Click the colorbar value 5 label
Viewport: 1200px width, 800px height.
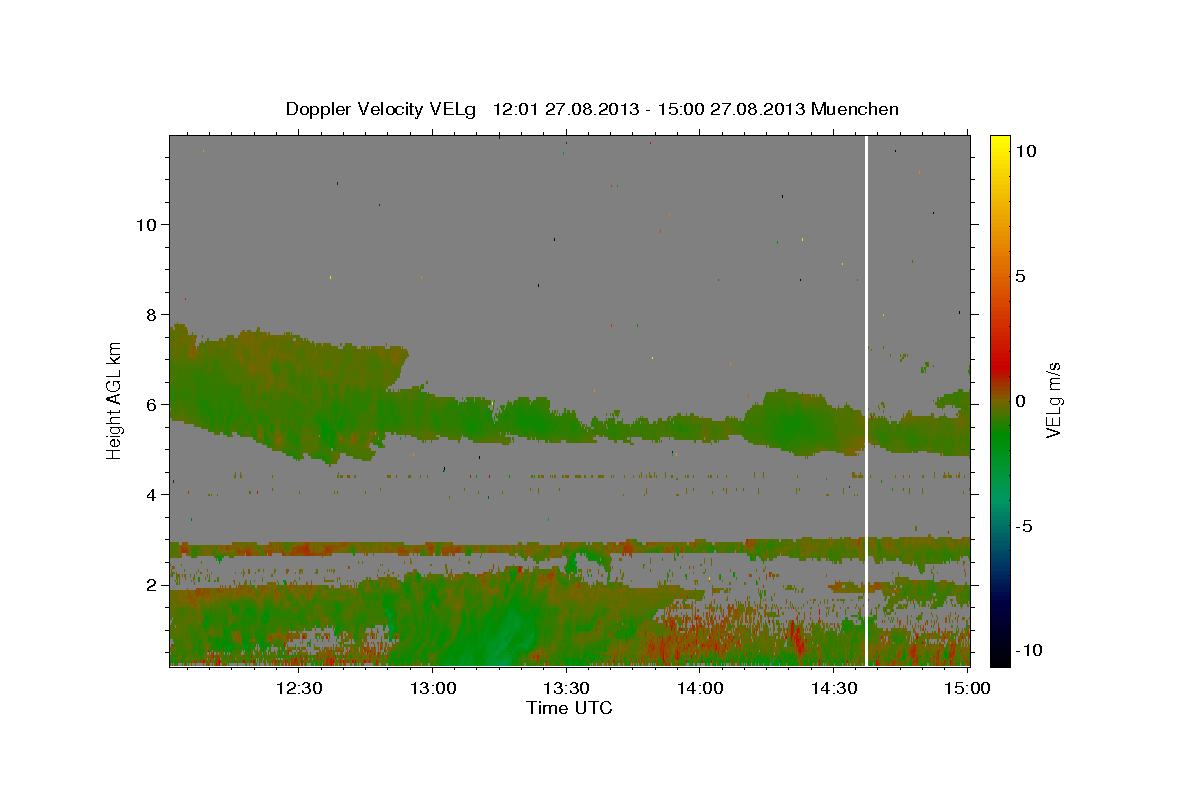coord(1020,276)
